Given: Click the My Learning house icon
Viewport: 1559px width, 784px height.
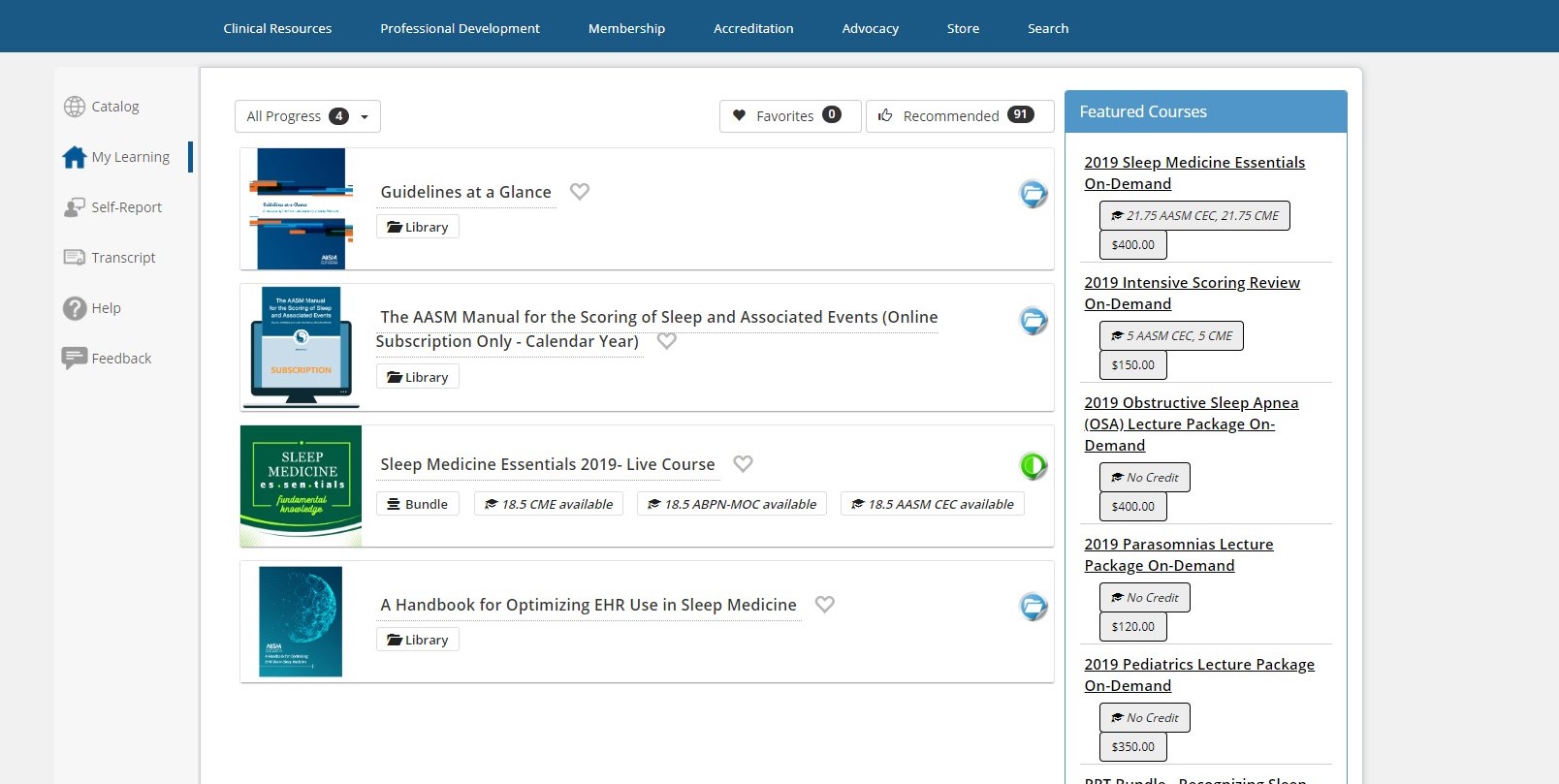Looking at the screenshot, I should tap(75, 157).
